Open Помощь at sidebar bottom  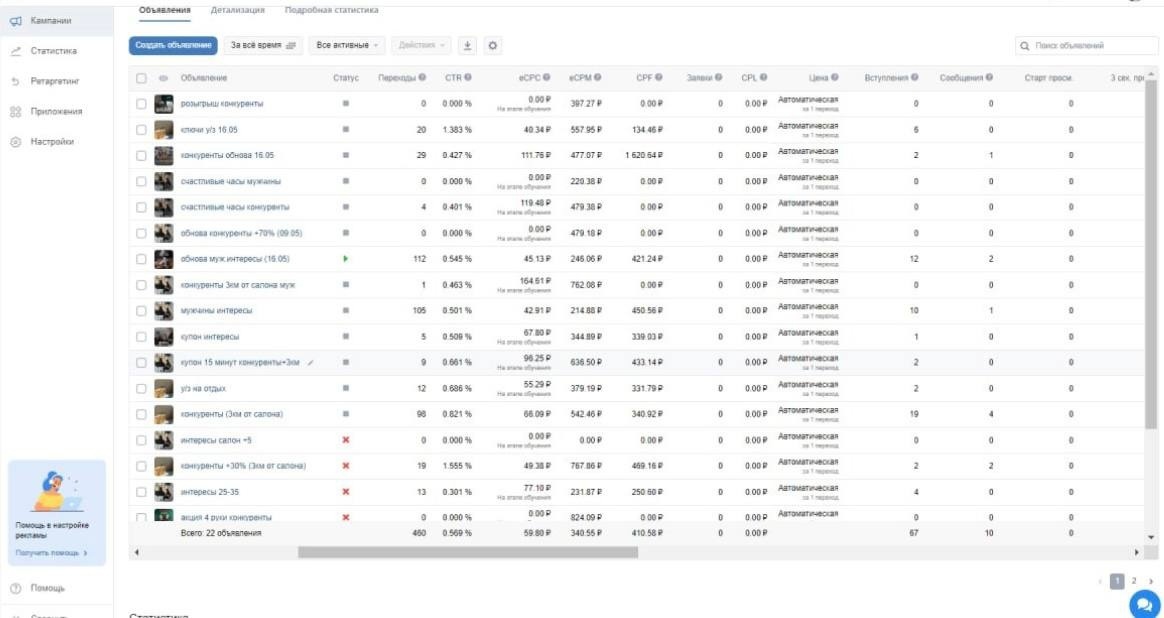click(x=48, y=588)
